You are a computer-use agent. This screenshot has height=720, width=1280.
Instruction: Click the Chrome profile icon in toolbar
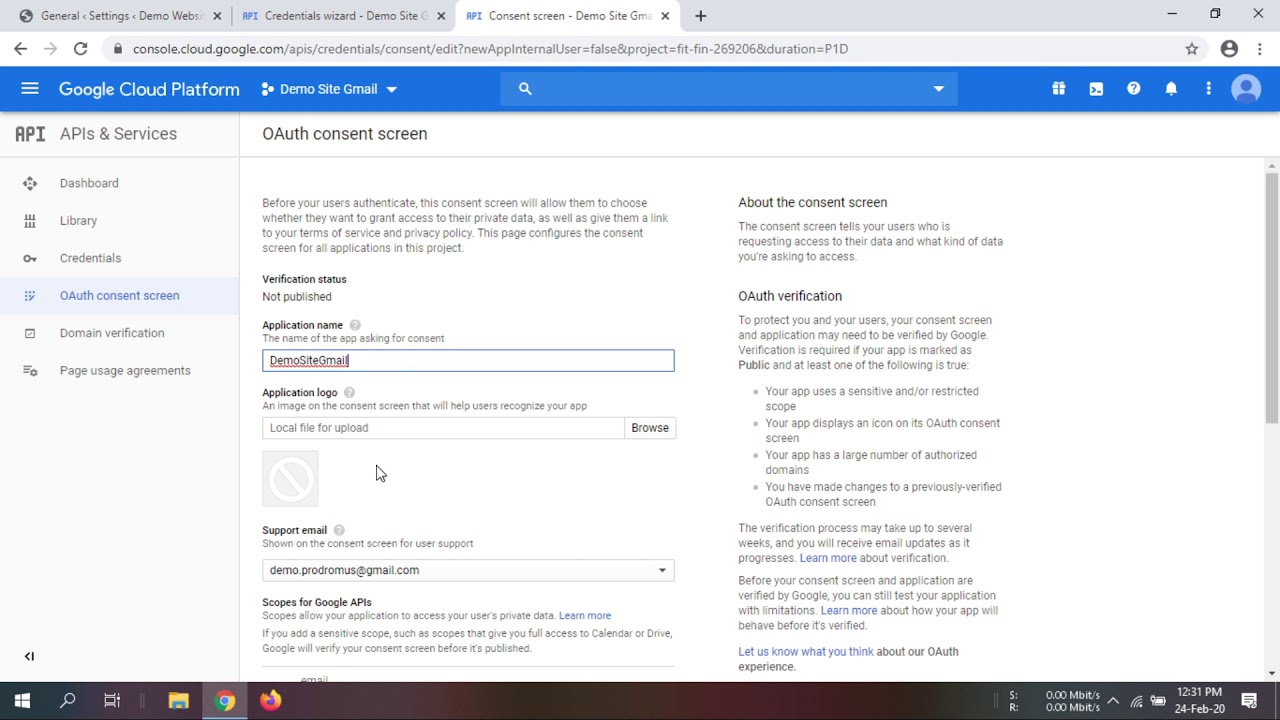tap(1229, 49)
